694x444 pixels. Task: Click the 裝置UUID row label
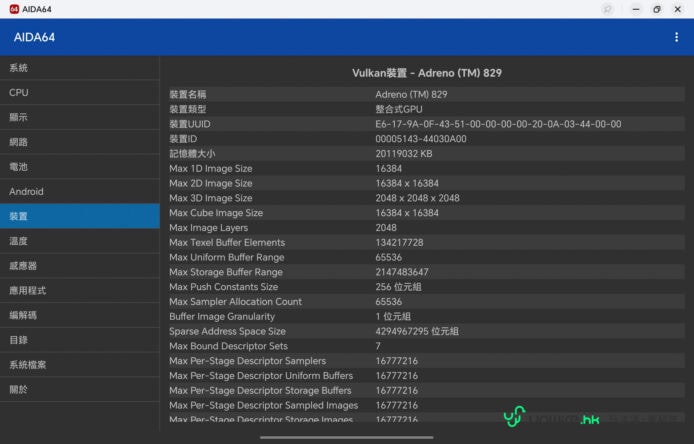pyautogui.click(x=189, y=124)
